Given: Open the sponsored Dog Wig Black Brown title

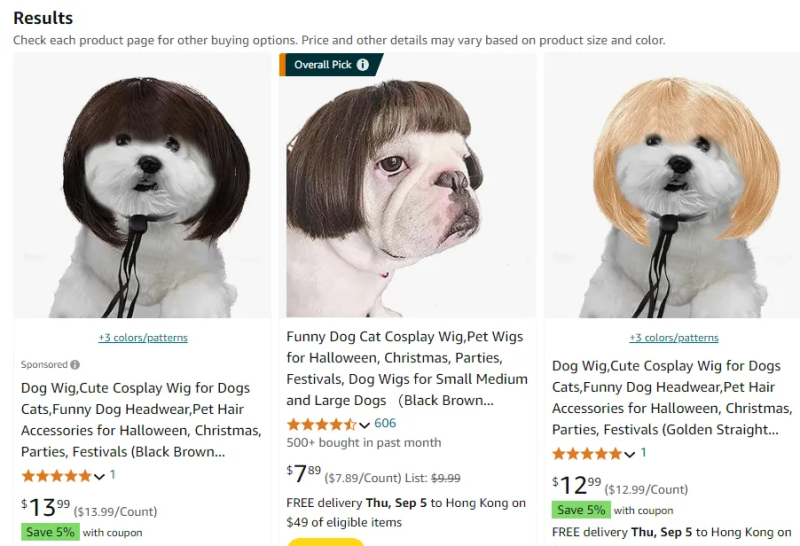Looking at the screenshot, I should [135, 419].
